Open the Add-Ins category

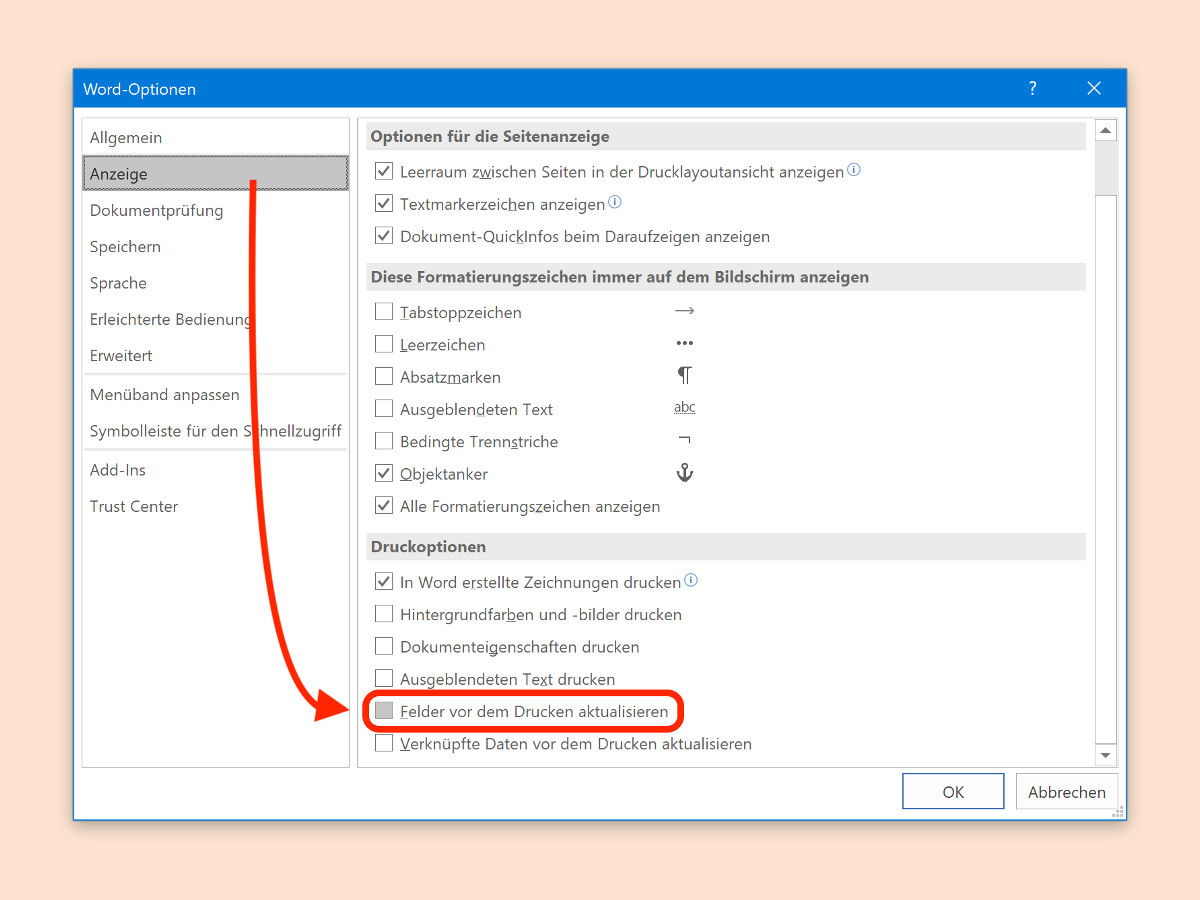(215, 470)
